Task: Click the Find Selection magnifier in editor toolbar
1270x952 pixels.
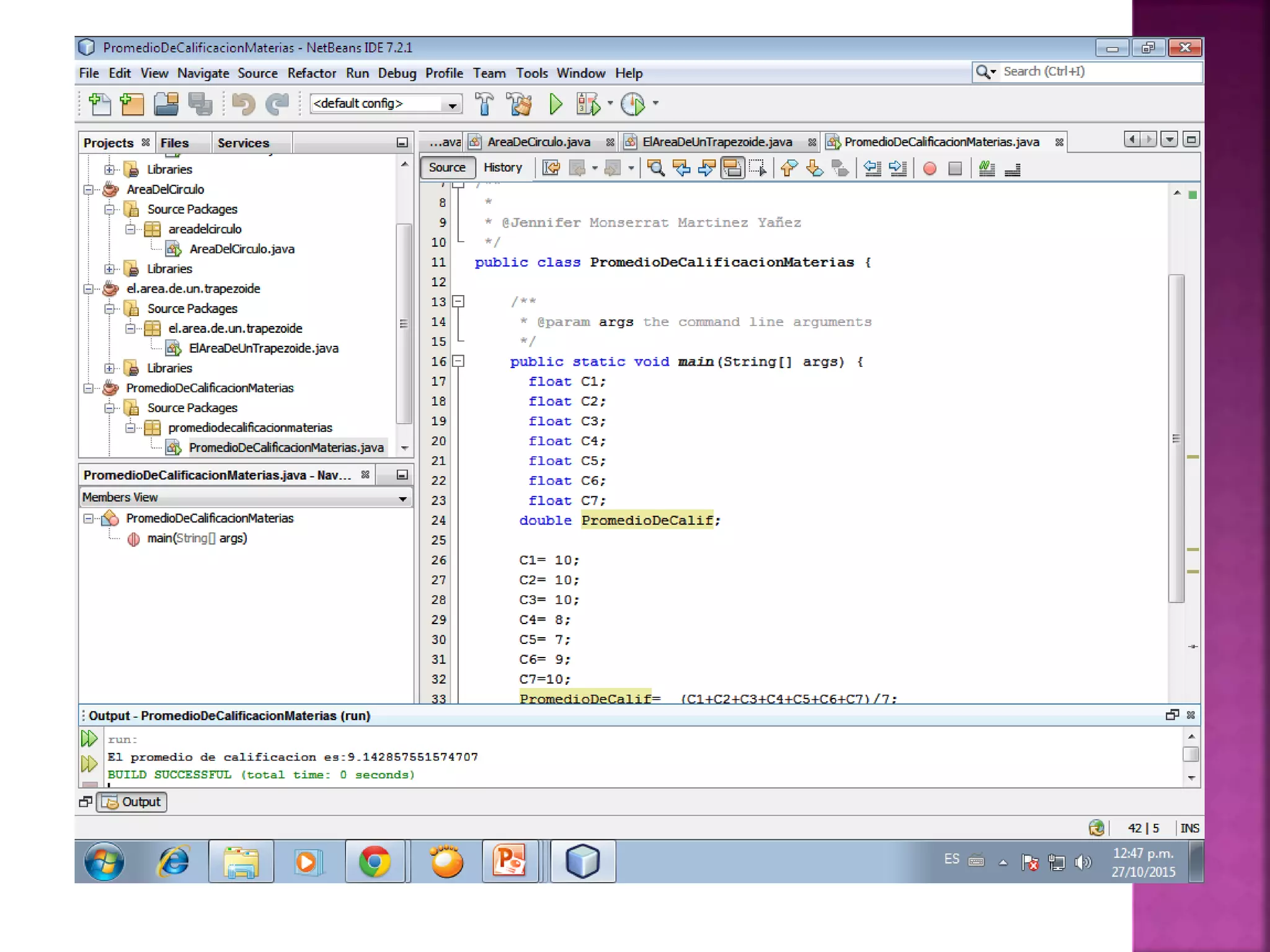Action: tap(655, 168)
